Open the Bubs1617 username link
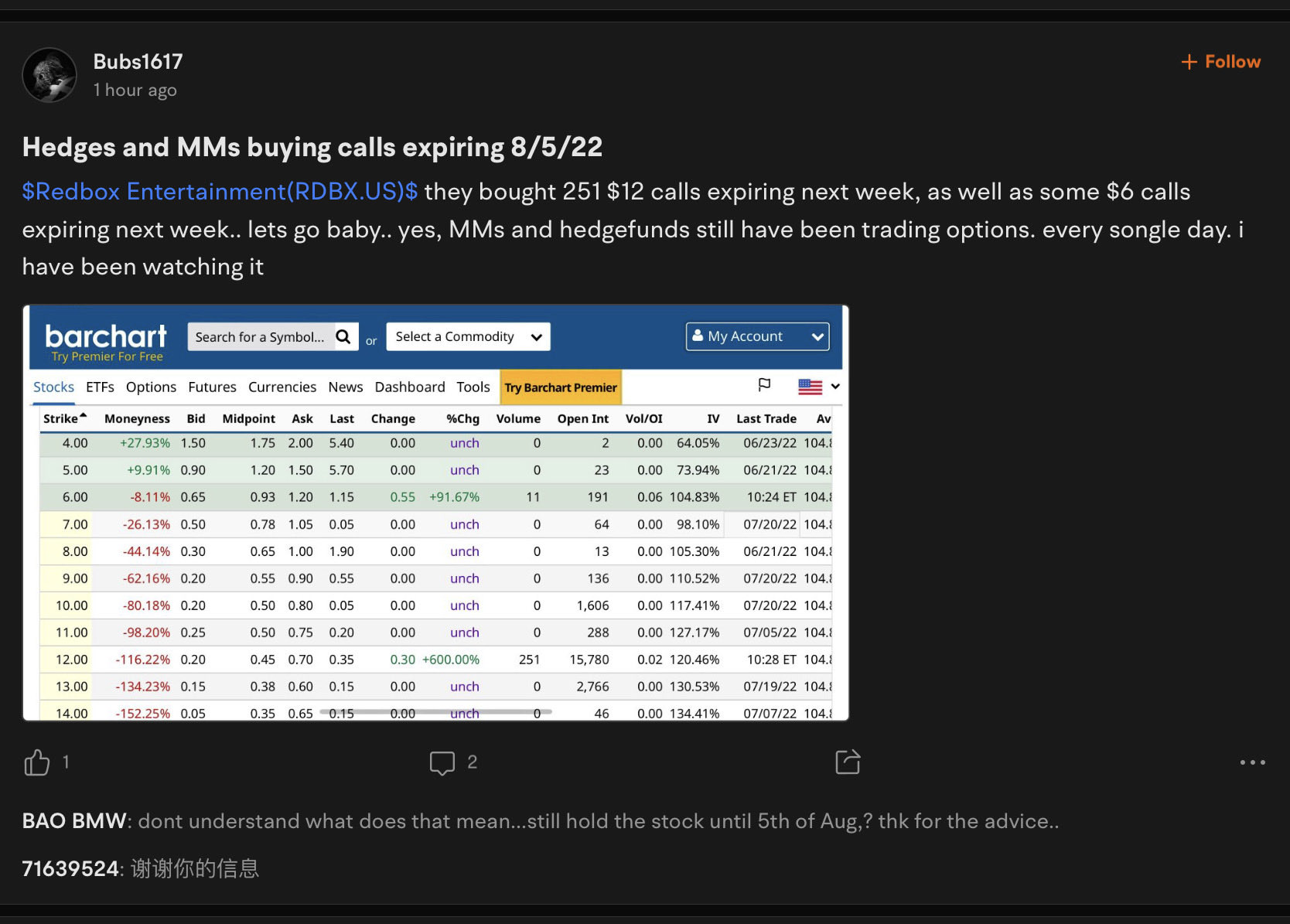The image size is (1290, 924). click(138, 62)
